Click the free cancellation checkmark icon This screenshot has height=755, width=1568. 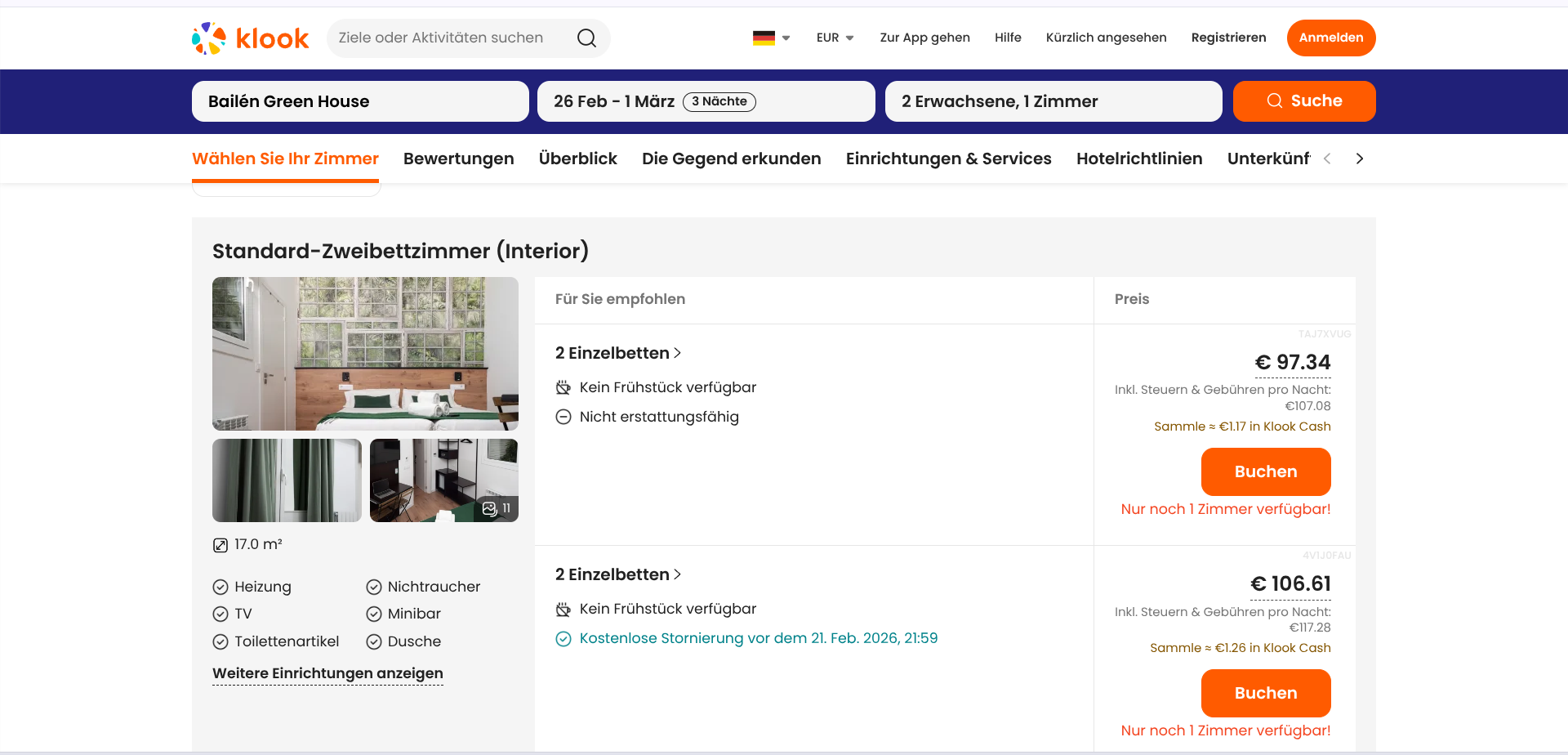[x=563, y=639]
